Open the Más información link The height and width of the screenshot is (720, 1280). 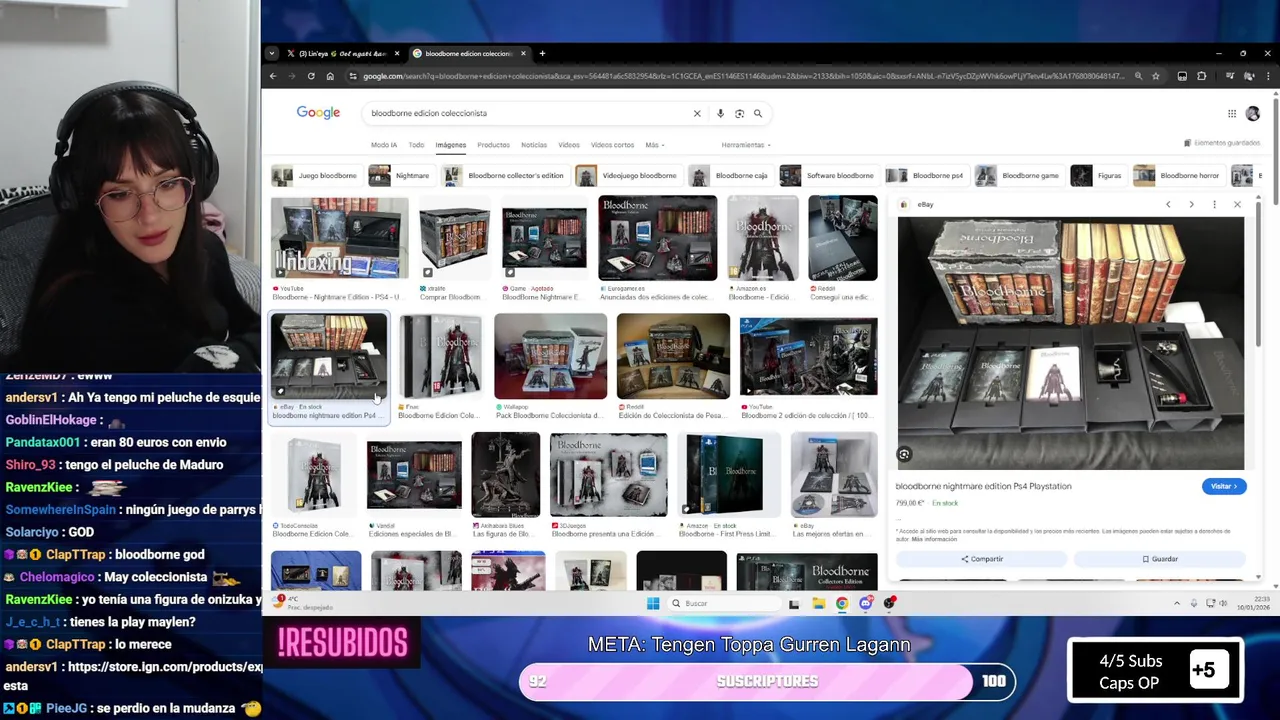[x=933, y=539]
